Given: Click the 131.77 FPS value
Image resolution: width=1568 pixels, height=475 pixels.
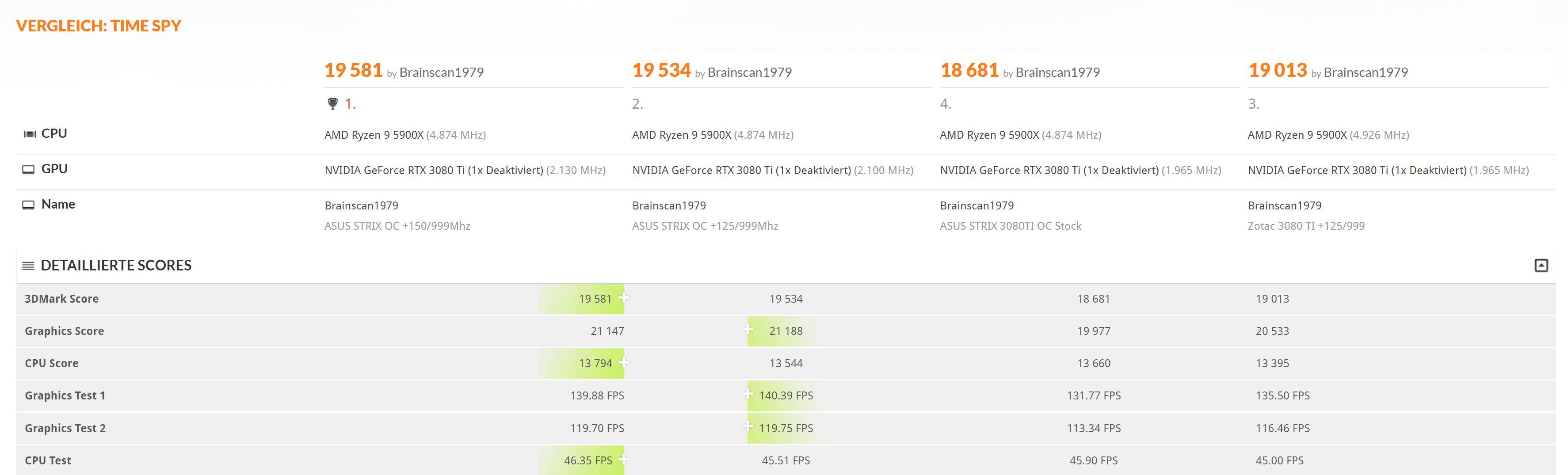Looking at the screenshot, I should [1094, 395].
